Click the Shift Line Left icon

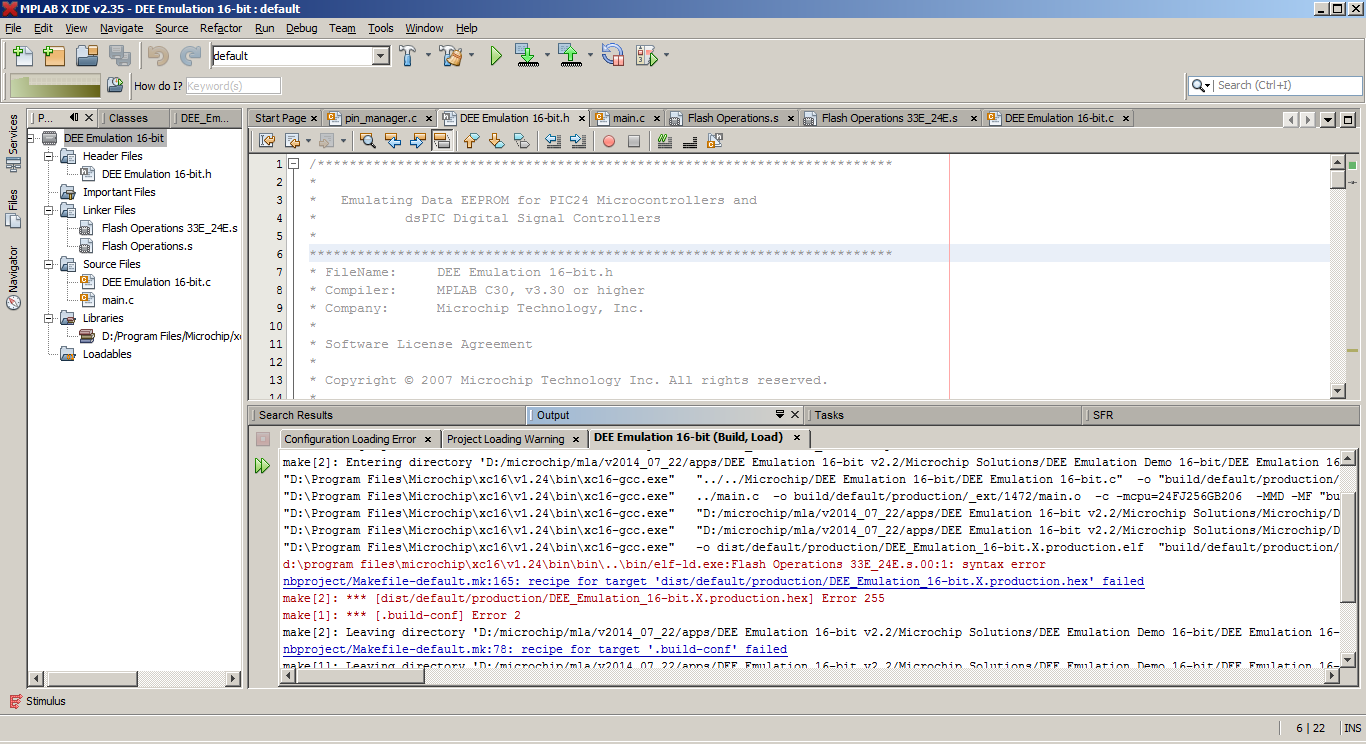(553, 141)
